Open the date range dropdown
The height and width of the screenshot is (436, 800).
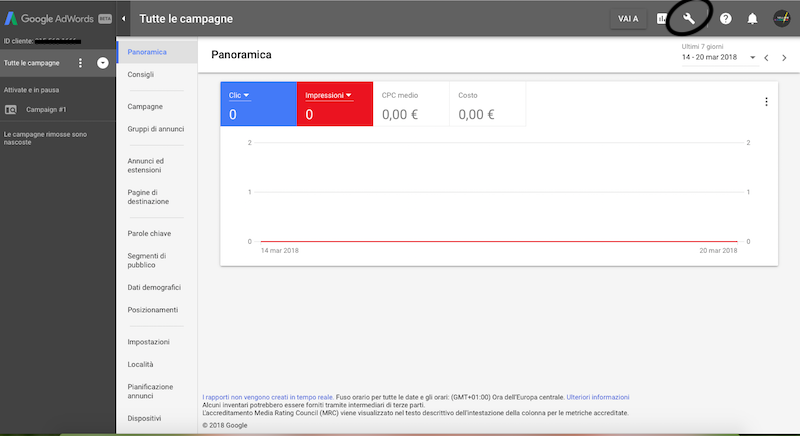pos(751,58)
